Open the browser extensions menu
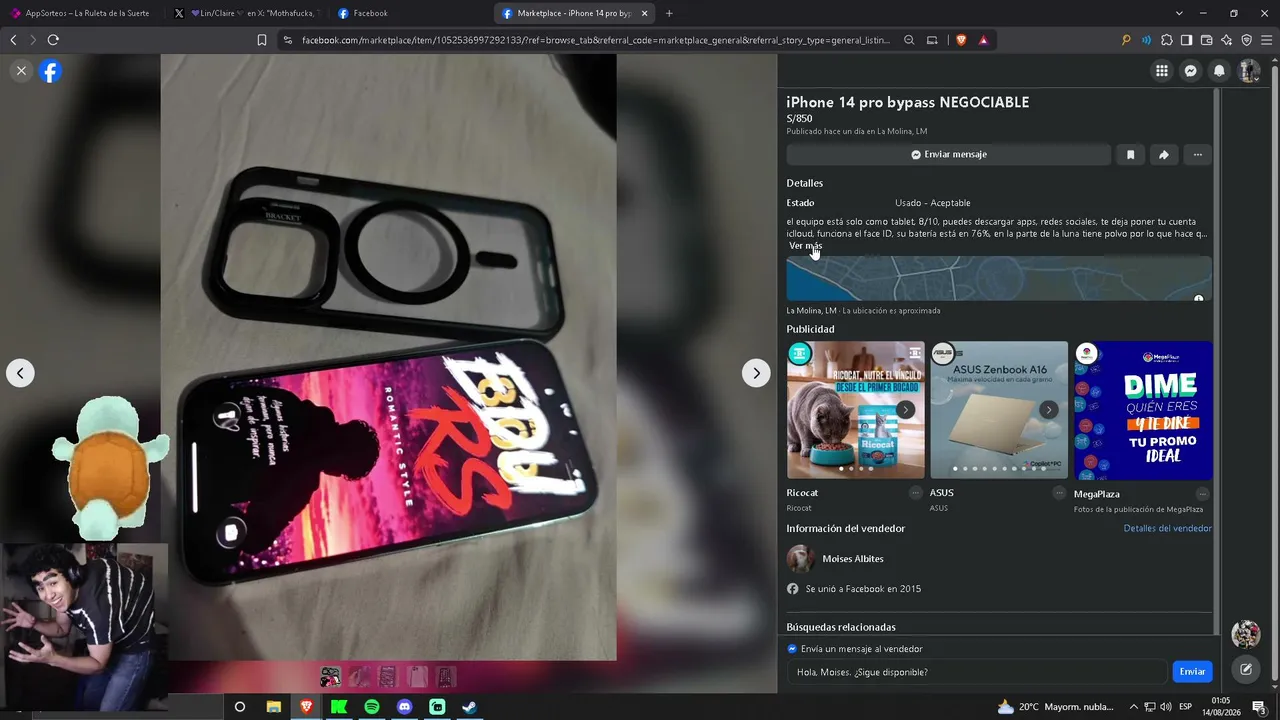The width and height of the screenshot is (1280, 720). point(1166,40)
